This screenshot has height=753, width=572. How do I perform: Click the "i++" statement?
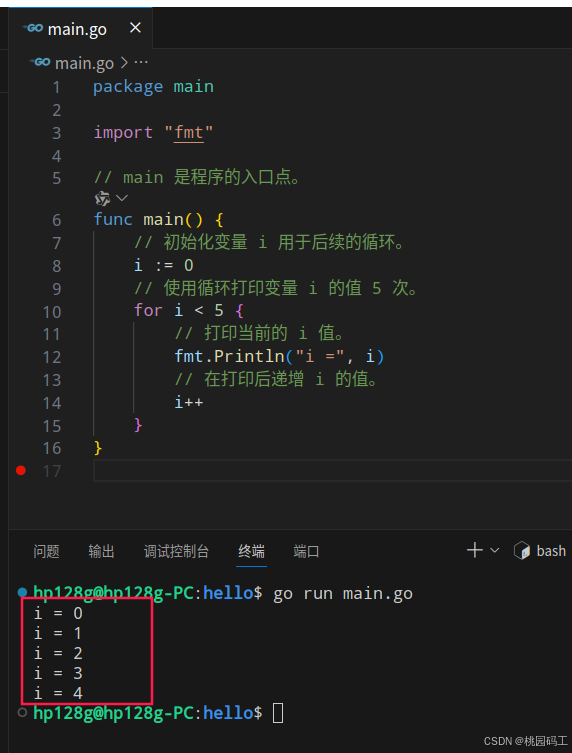point(189,402)
